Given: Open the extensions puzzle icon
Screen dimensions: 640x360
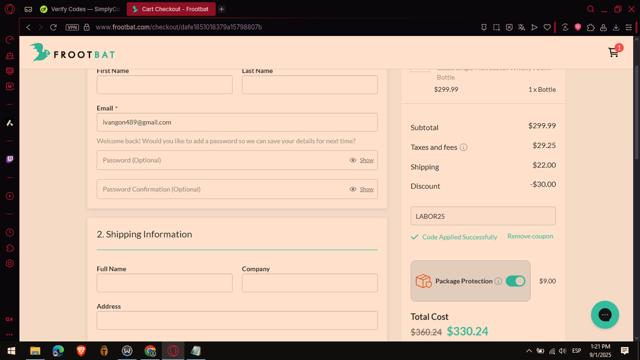Looking at the screenshot, I should click(x=591, y=27).
